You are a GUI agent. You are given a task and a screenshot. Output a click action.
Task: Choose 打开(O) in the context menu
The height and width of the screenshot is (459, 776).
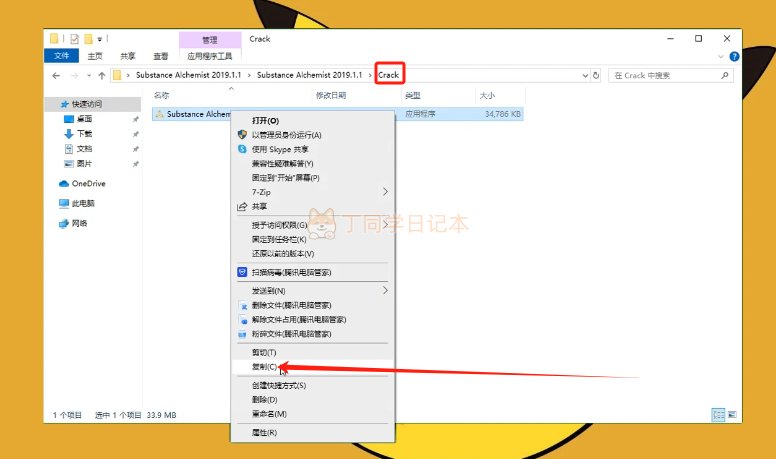click(x=313, y=121)
